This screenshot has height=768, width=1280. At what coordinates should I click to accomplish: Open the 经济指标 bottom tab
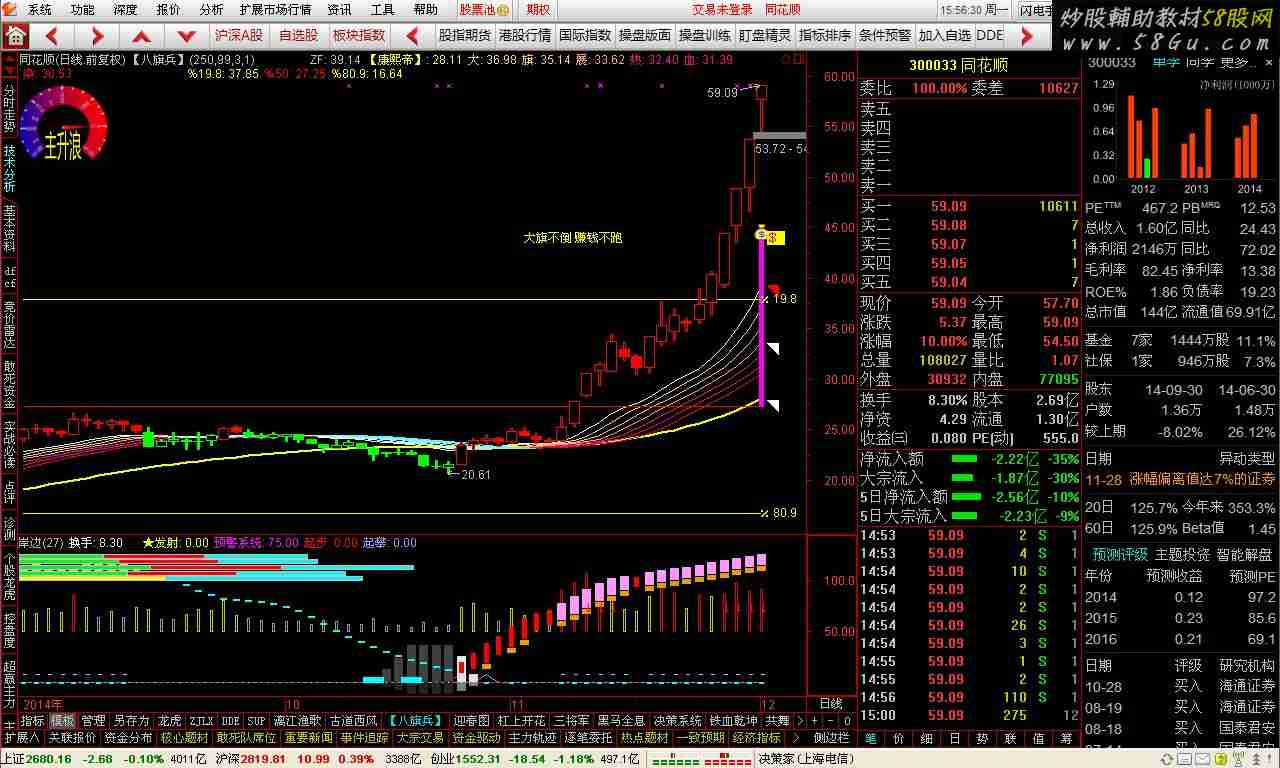pos(756,737)
